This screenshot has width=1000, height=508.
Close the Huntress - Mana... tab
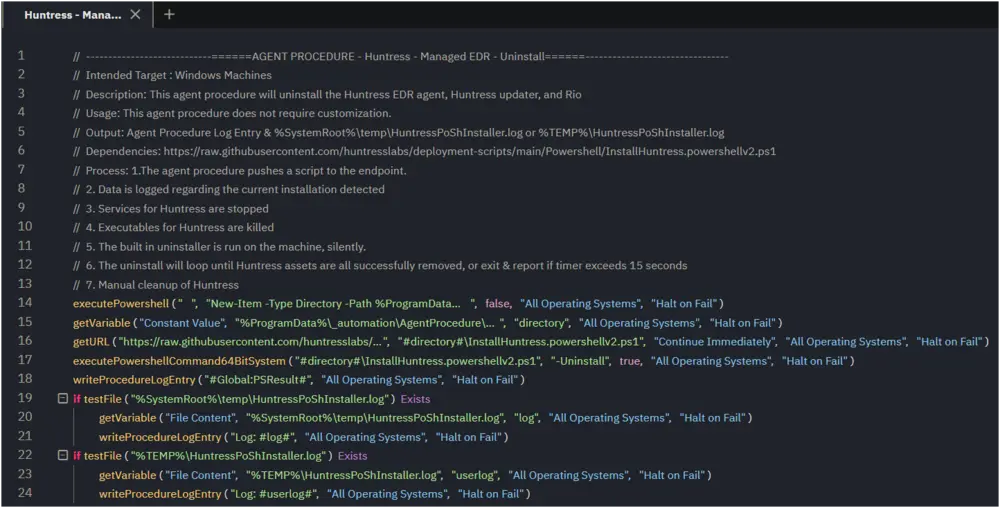135,14
